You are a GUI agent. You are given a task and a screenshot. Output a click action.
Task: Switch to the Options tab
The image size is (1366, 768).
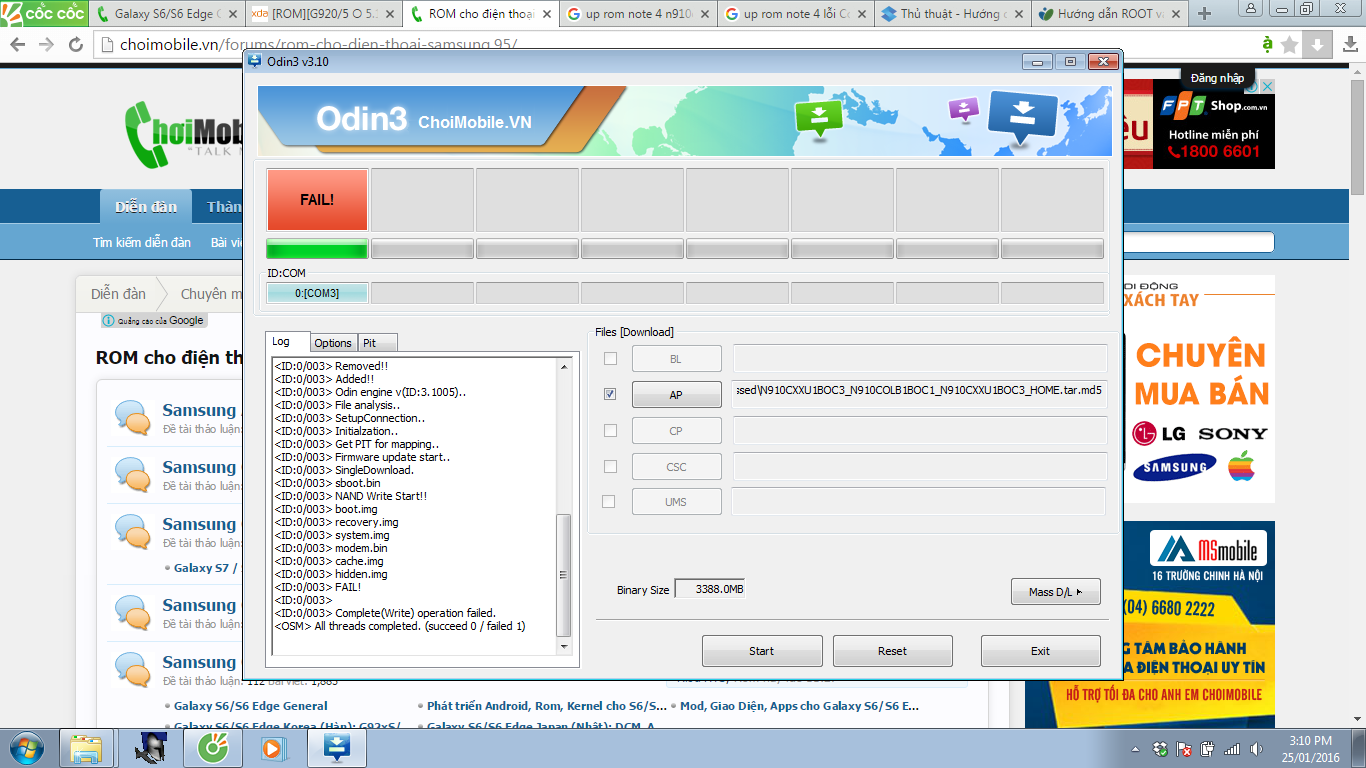(333, 343)
